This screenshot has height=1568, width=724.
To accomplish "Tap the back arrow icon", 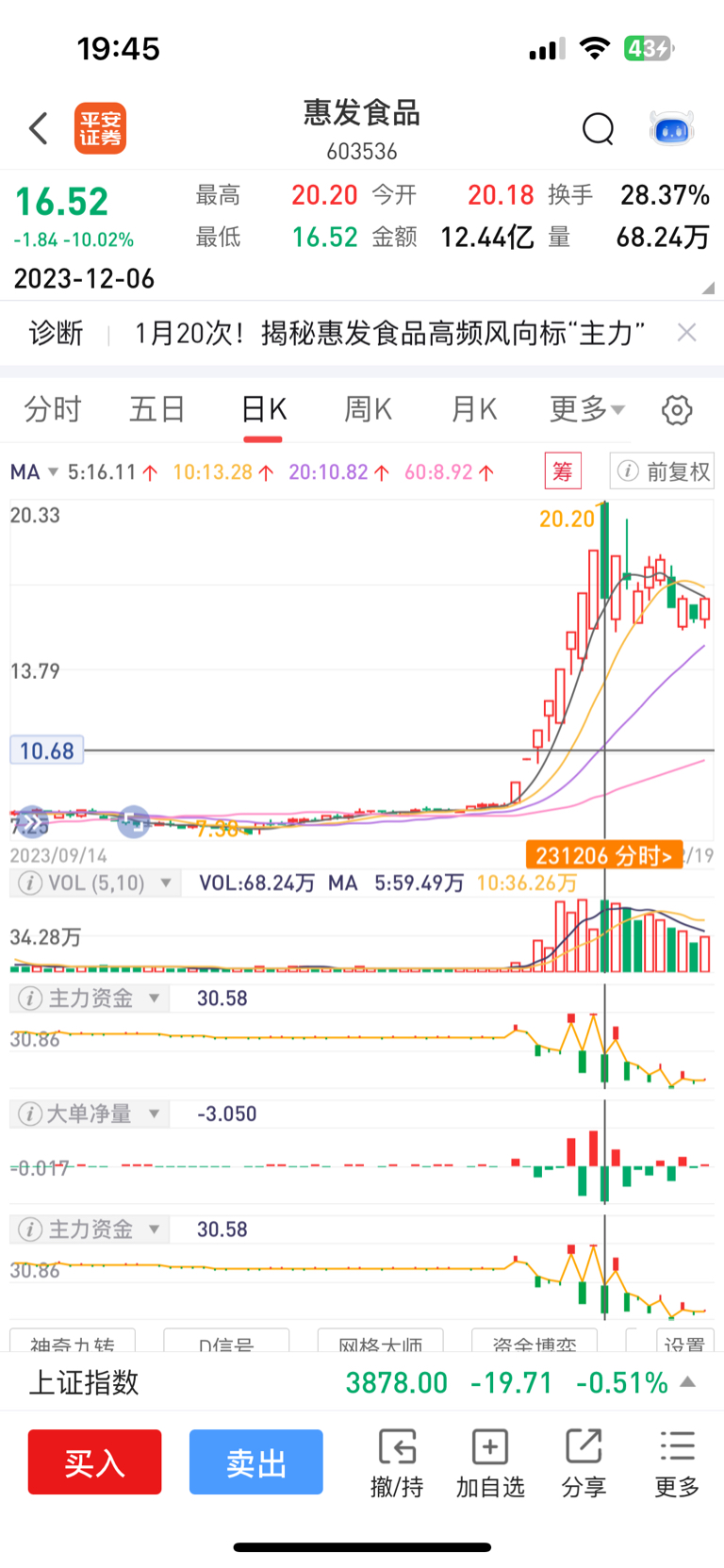I will click(x=39, y=128).
